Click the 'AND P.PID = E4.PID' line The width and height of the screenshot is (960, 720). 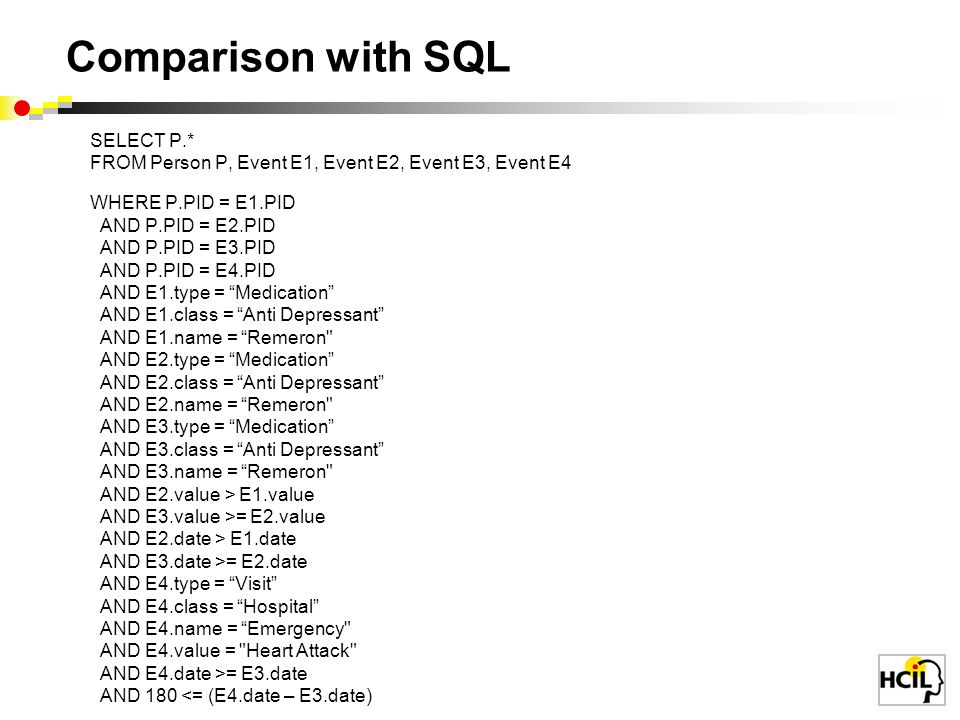click(187, 270)
